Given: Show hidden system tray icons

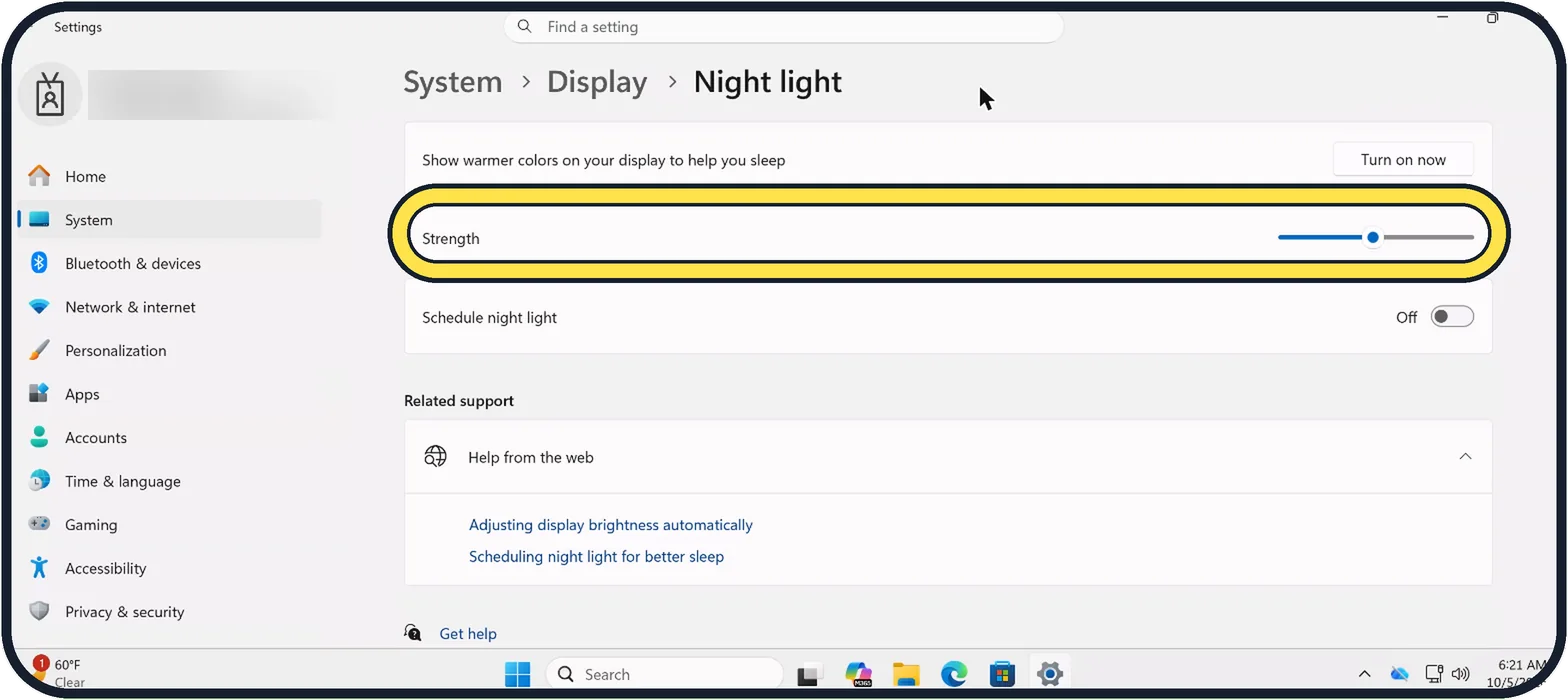Looking at the screenshot, I should [x=1364, y=675].
